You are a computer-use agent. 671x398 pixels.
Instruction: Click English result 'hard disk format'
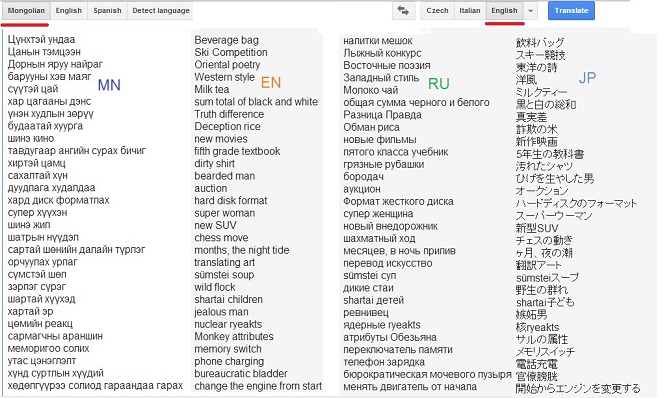point(231,201)
